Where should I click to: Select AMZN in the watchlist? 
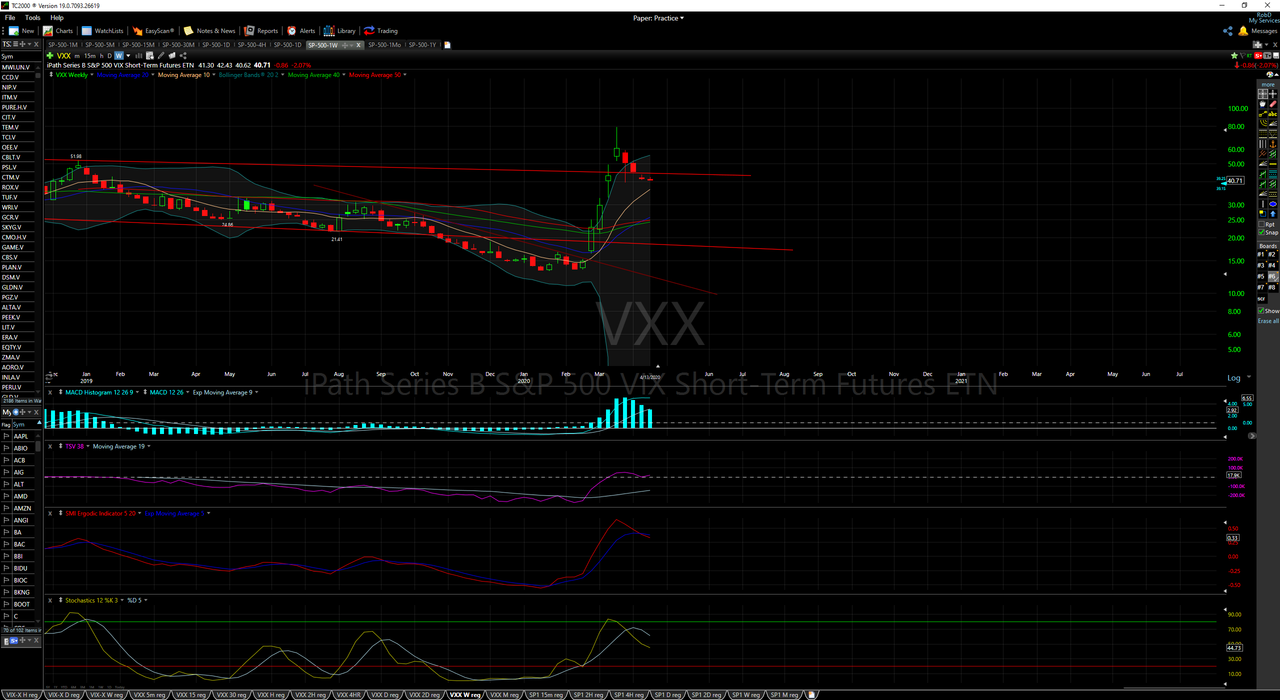(x=22, y=508)
